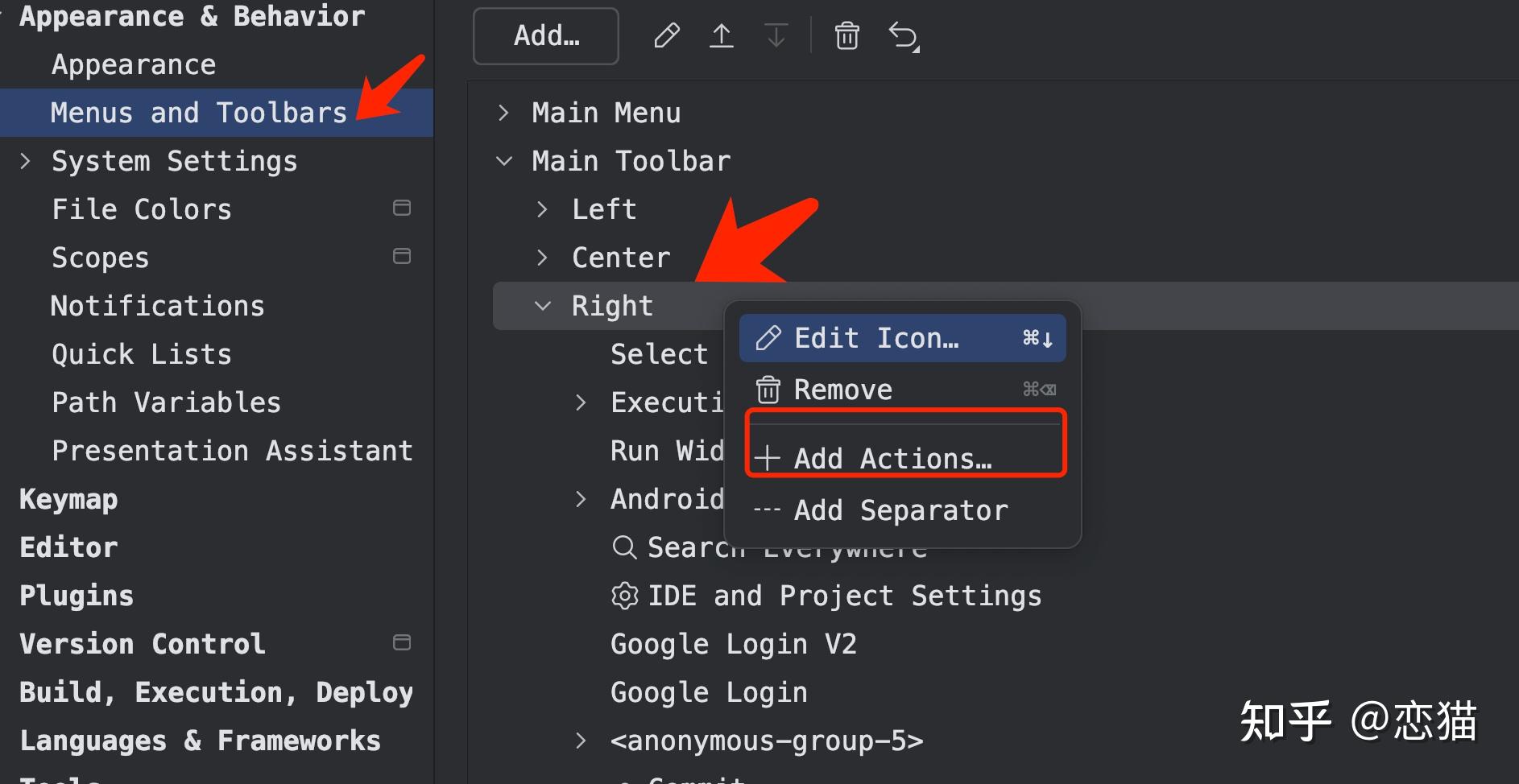Viewport: 1519px width, 784px height.
Task: Click the panel icon next to Version Control
Action: [402, 642]
